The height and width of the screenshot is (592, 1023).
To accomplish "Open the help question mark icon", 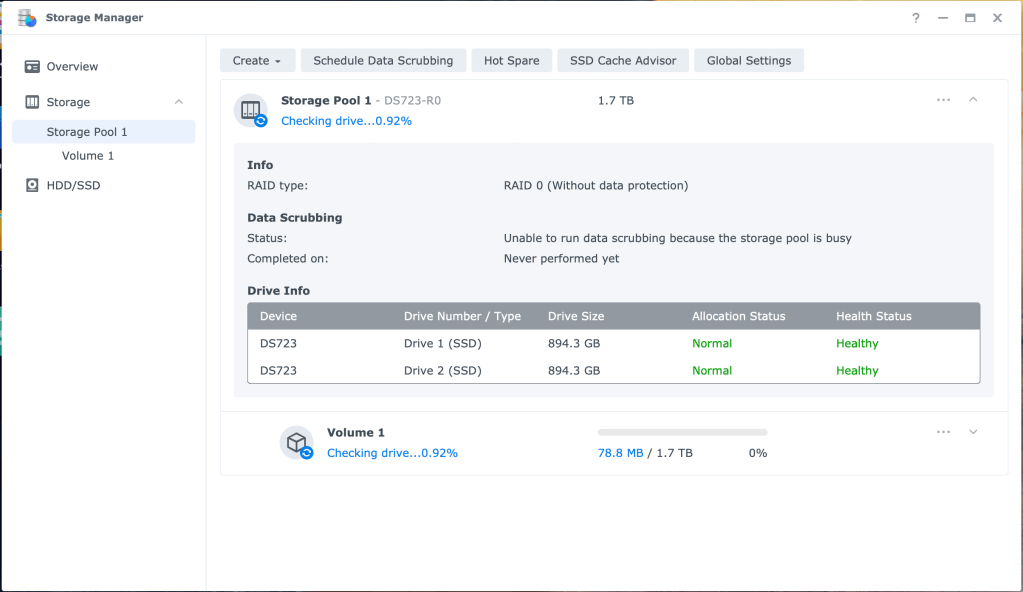I will 916,18.
